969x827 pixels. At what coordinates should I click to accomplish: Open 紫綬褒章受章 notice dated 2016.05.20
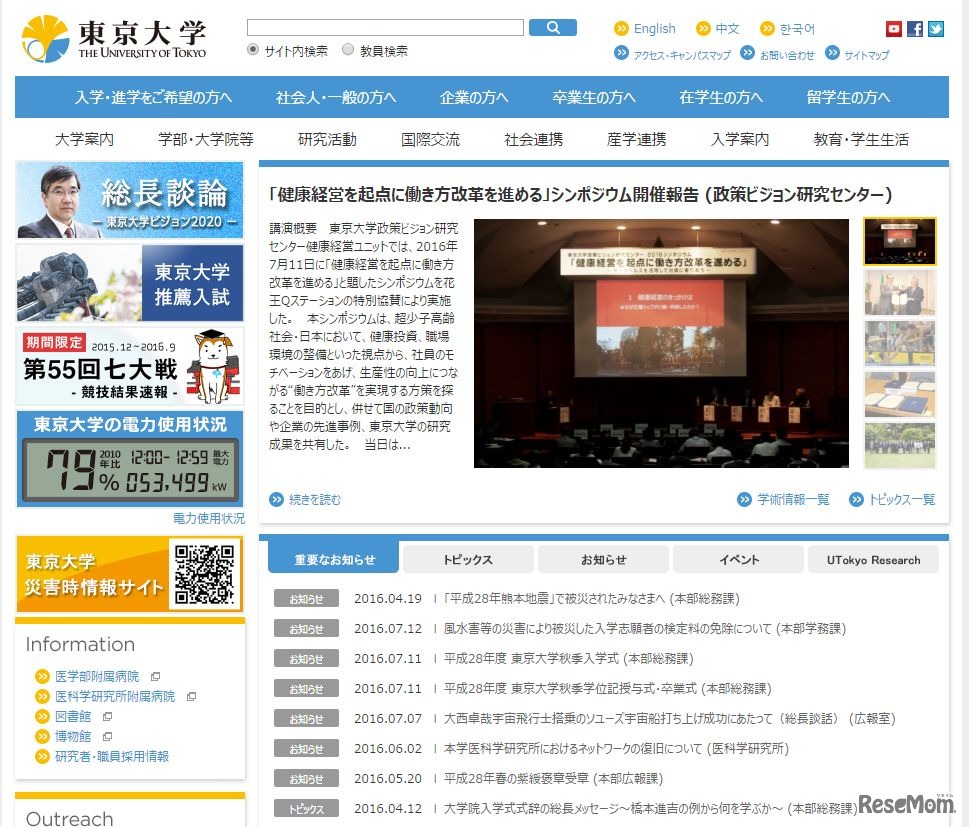553,779
